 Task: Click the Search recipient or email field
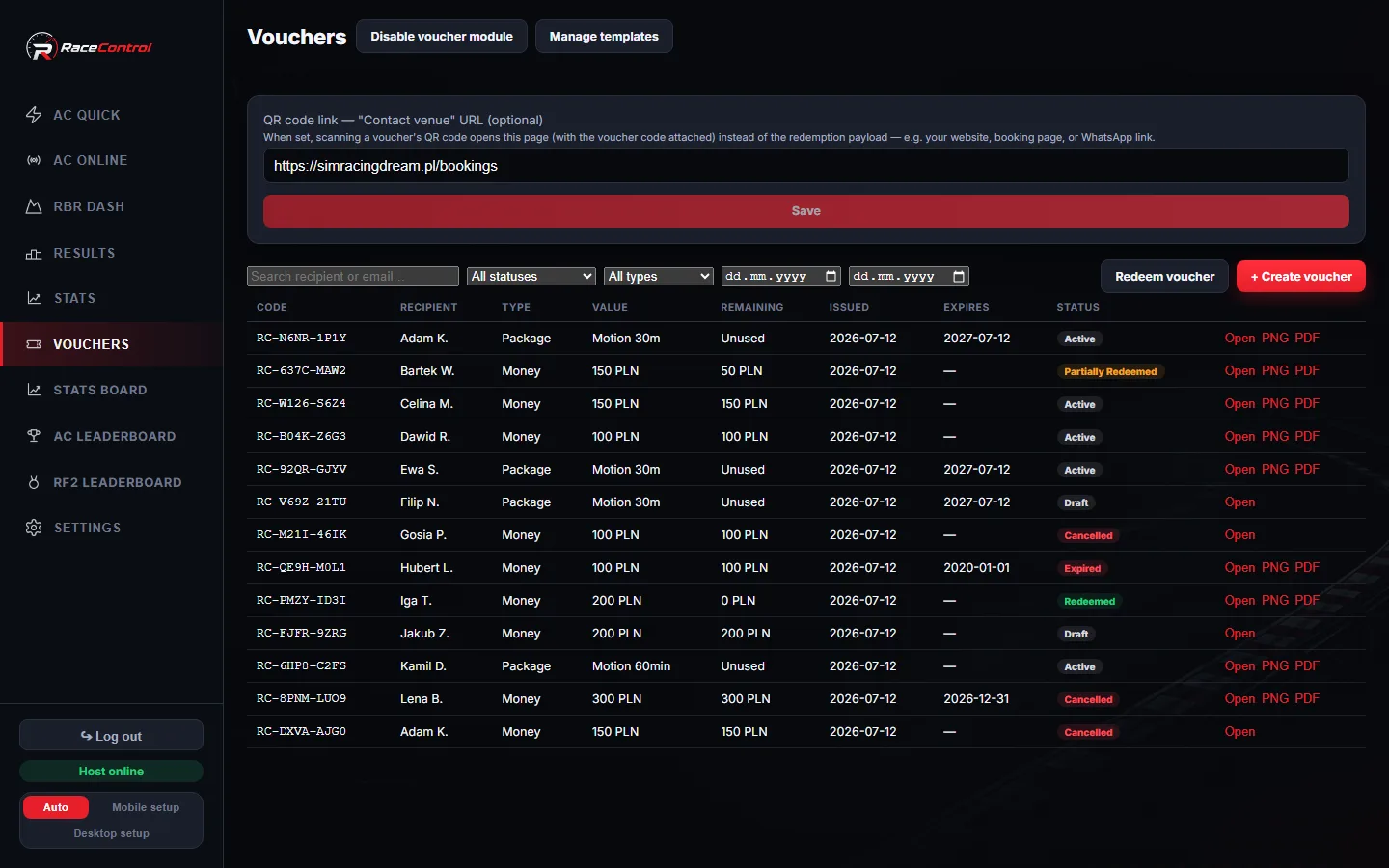(x=353, y=276)
